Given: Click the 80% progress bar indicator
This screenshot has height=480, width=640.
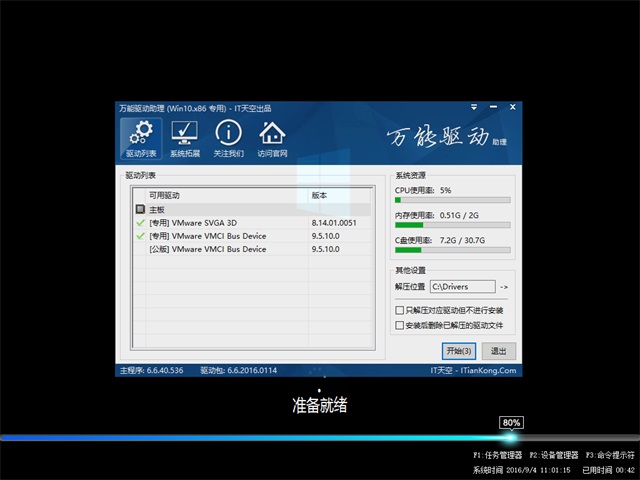Looking at the screenshot, I should [x=511, y=423].
